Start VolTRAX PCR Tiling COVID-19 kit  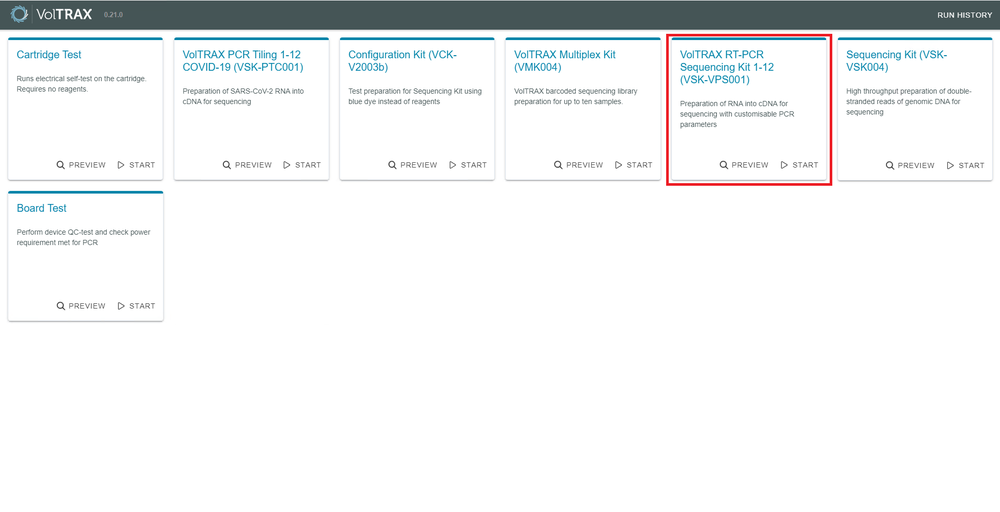tap(302, 165)
